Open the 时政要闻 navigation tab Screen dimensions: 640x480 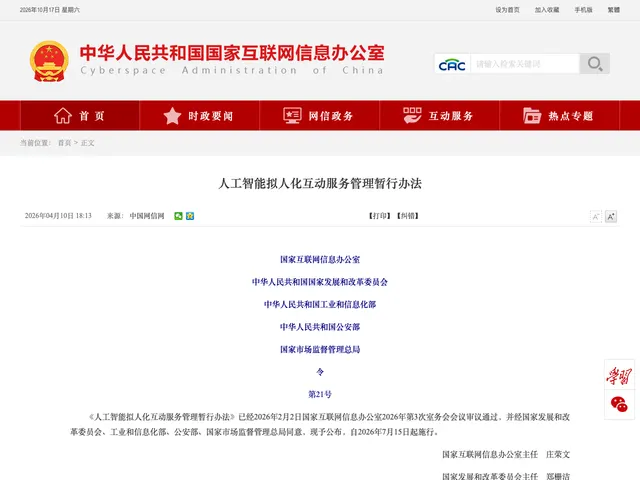coord(200,116)
